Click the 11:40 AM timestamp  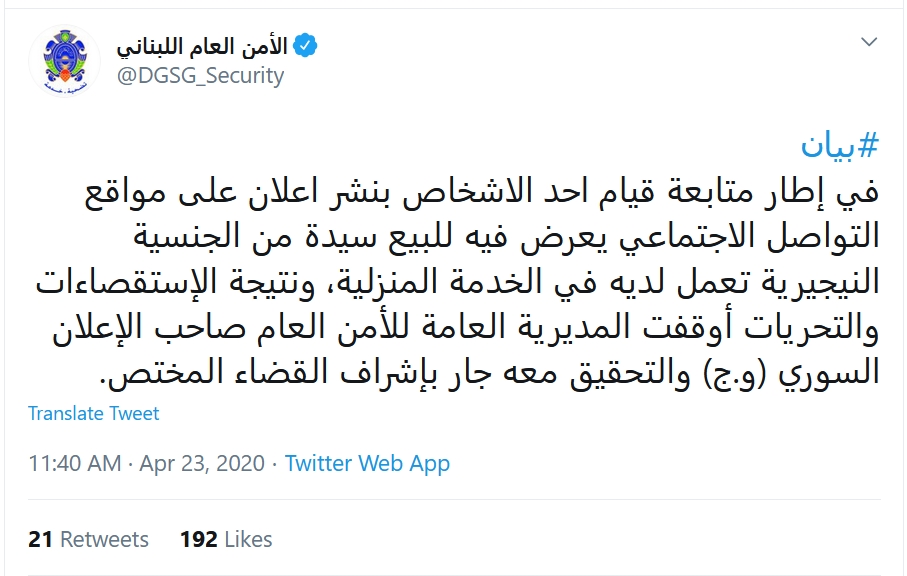coord(75,464)
